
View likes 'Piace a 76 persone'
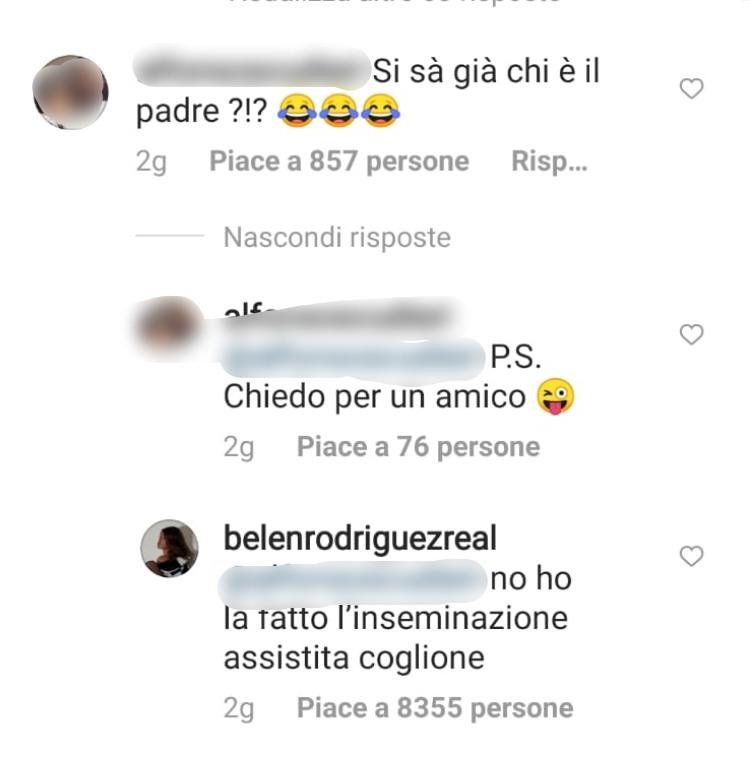pyautogui.click(x=418, y=447)
